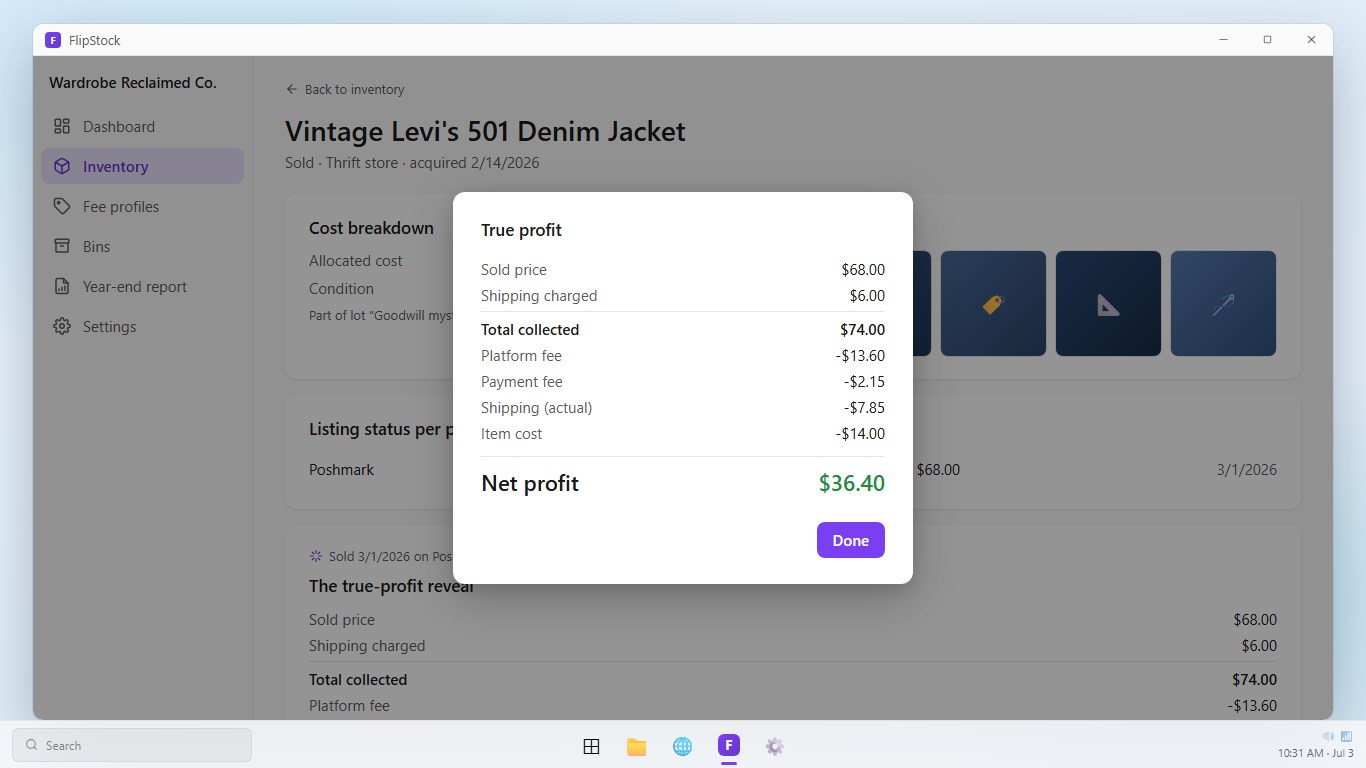Click Back to inventory link
This screenshot has width=1366, height=768.
tap(345, 89)
